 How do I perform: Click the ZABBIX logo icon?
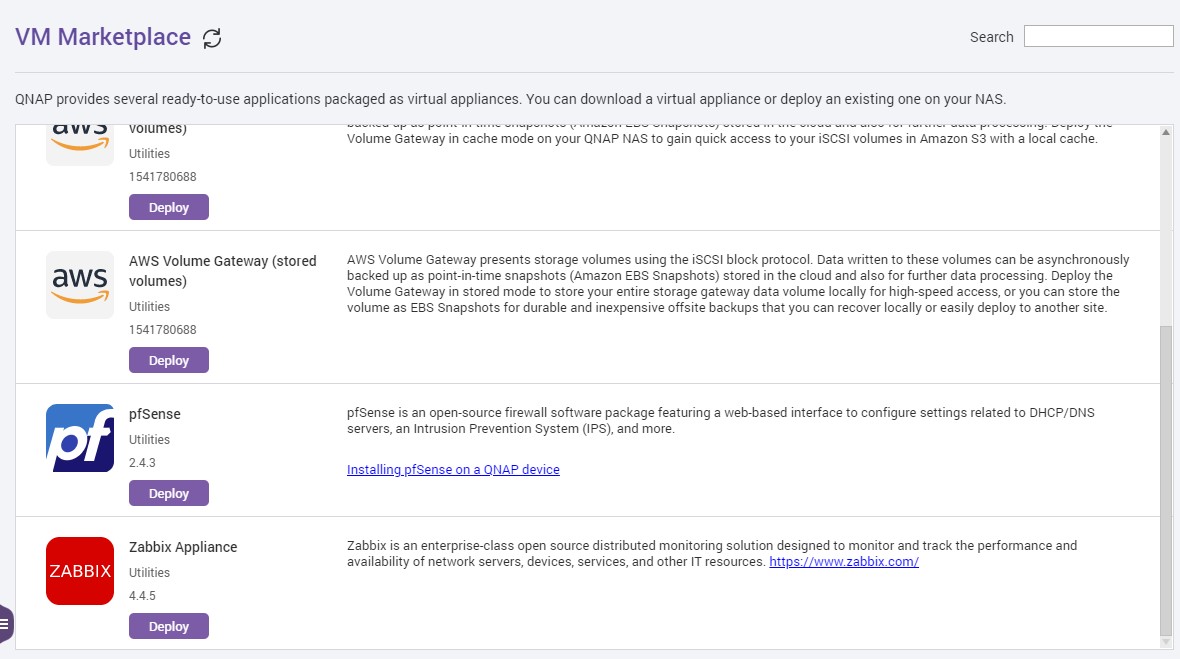(x=79, y=571)
